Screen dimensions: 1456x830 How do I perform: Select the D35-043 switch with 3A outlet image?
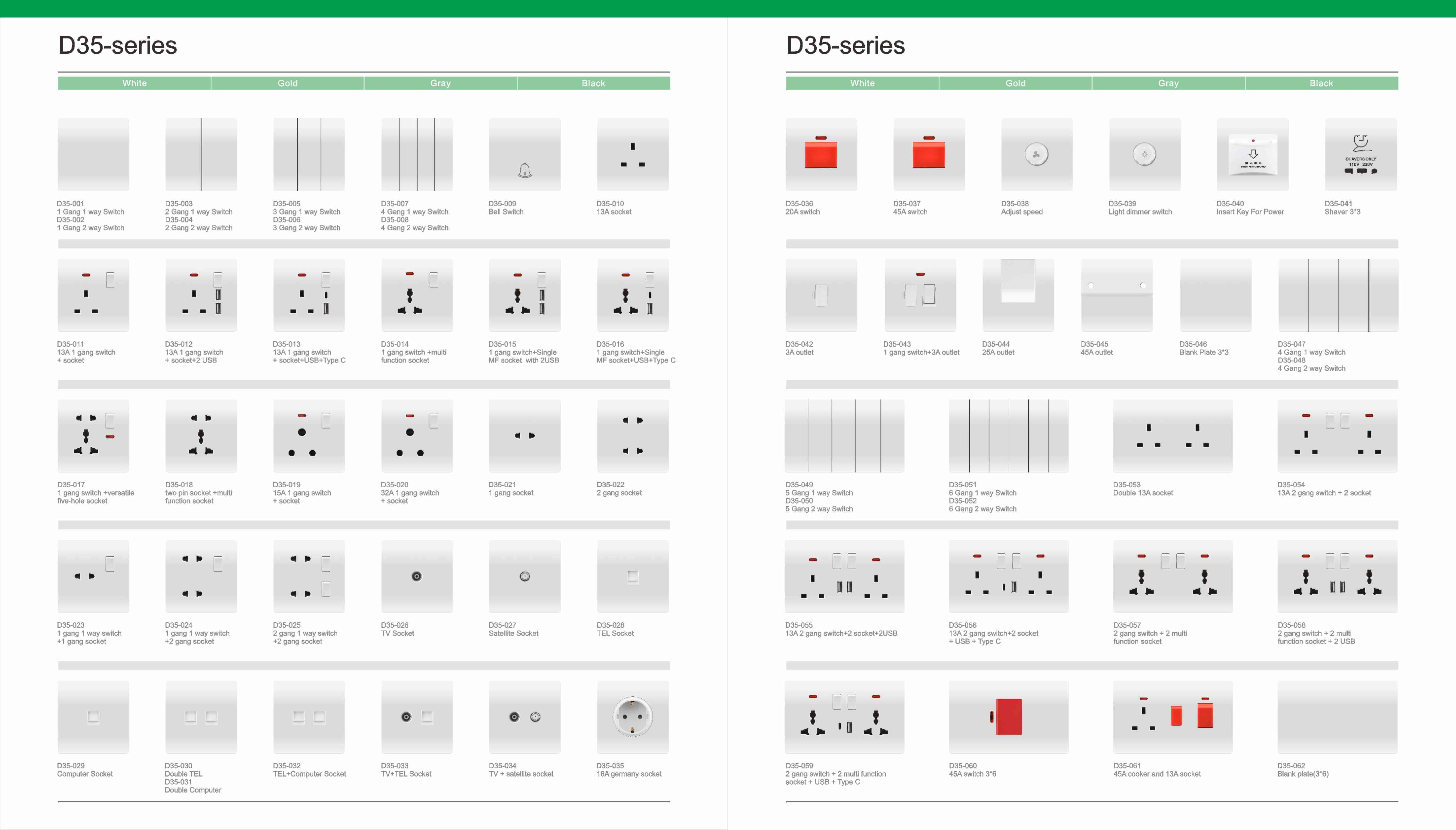(x=920, y=295)
